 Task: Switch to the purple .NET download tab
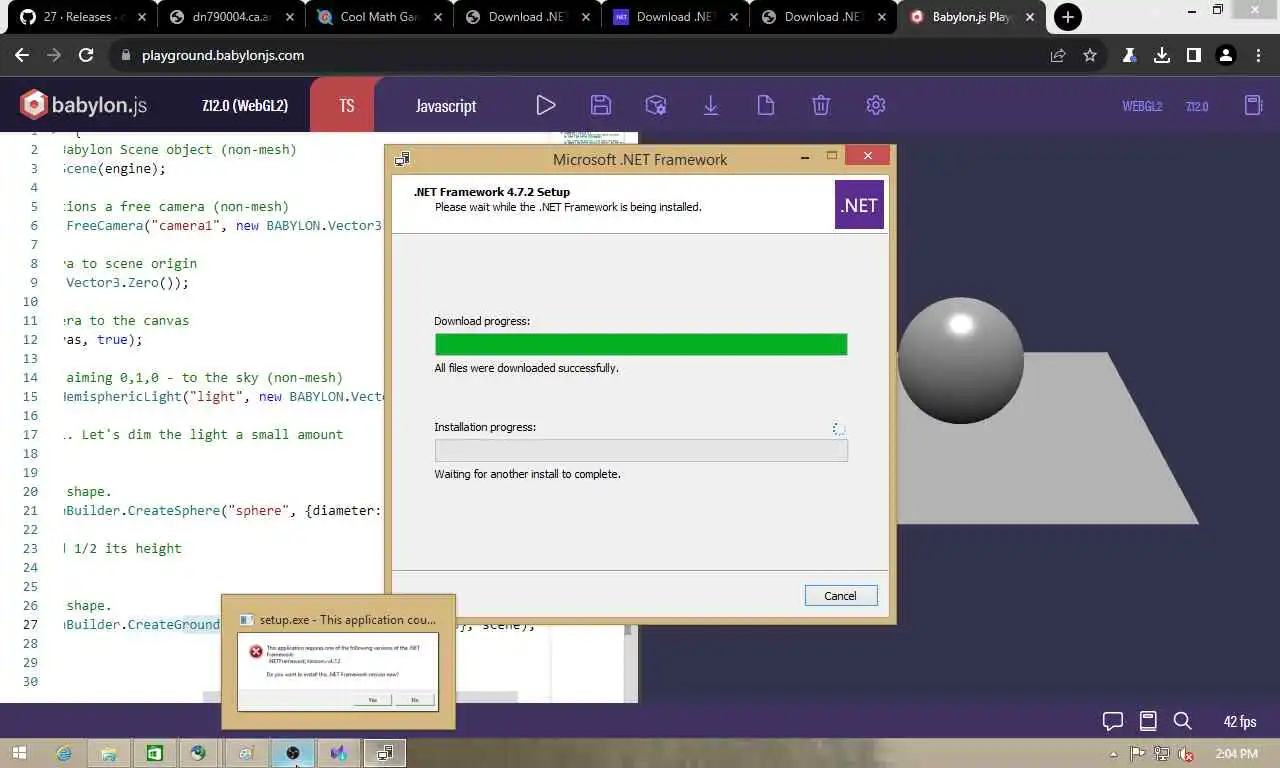pyautogui.click(x=675, y=17)
